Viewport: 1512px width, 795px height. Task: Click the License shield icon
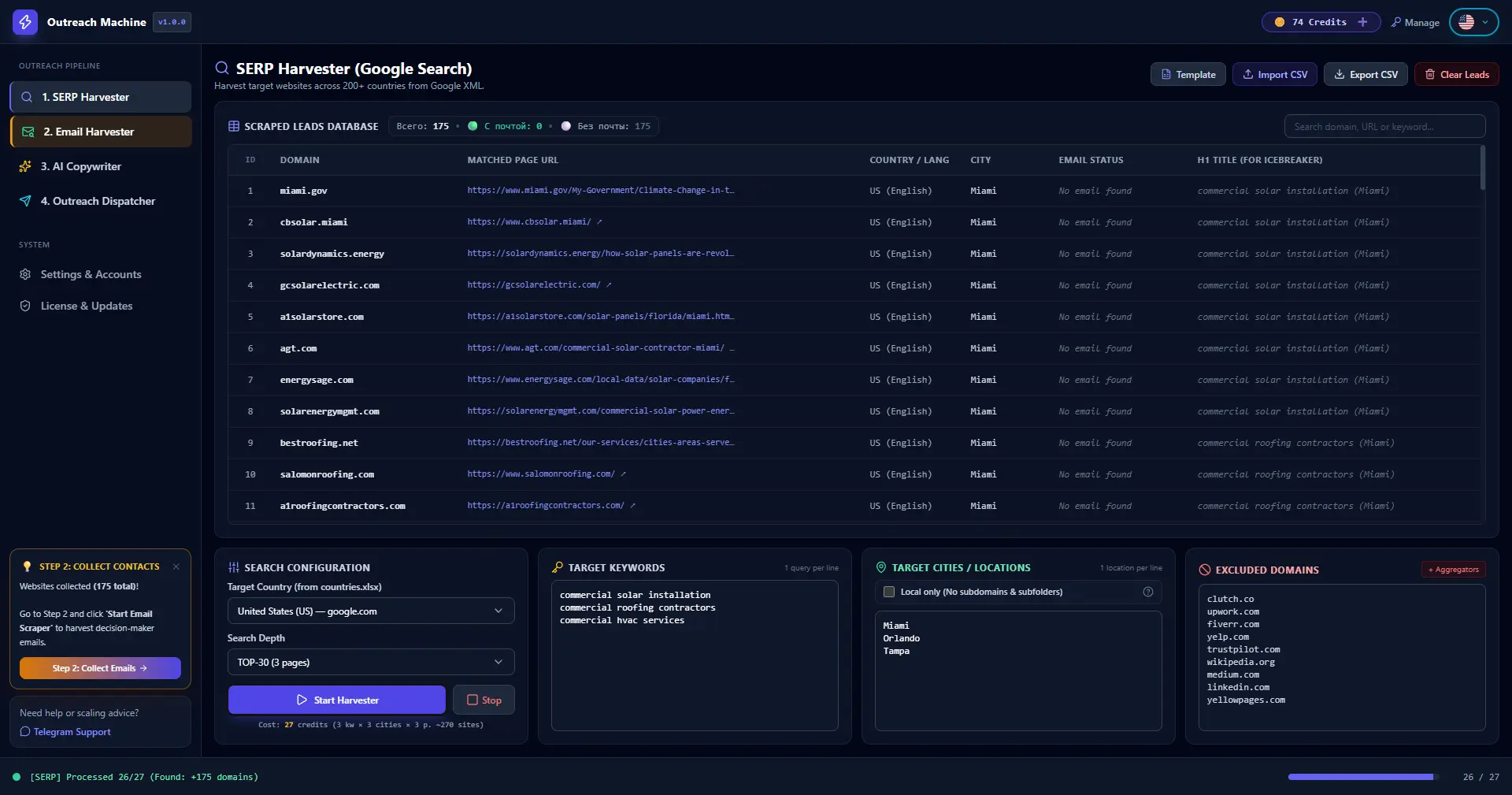pyautogui.click(x=25, y=306)
